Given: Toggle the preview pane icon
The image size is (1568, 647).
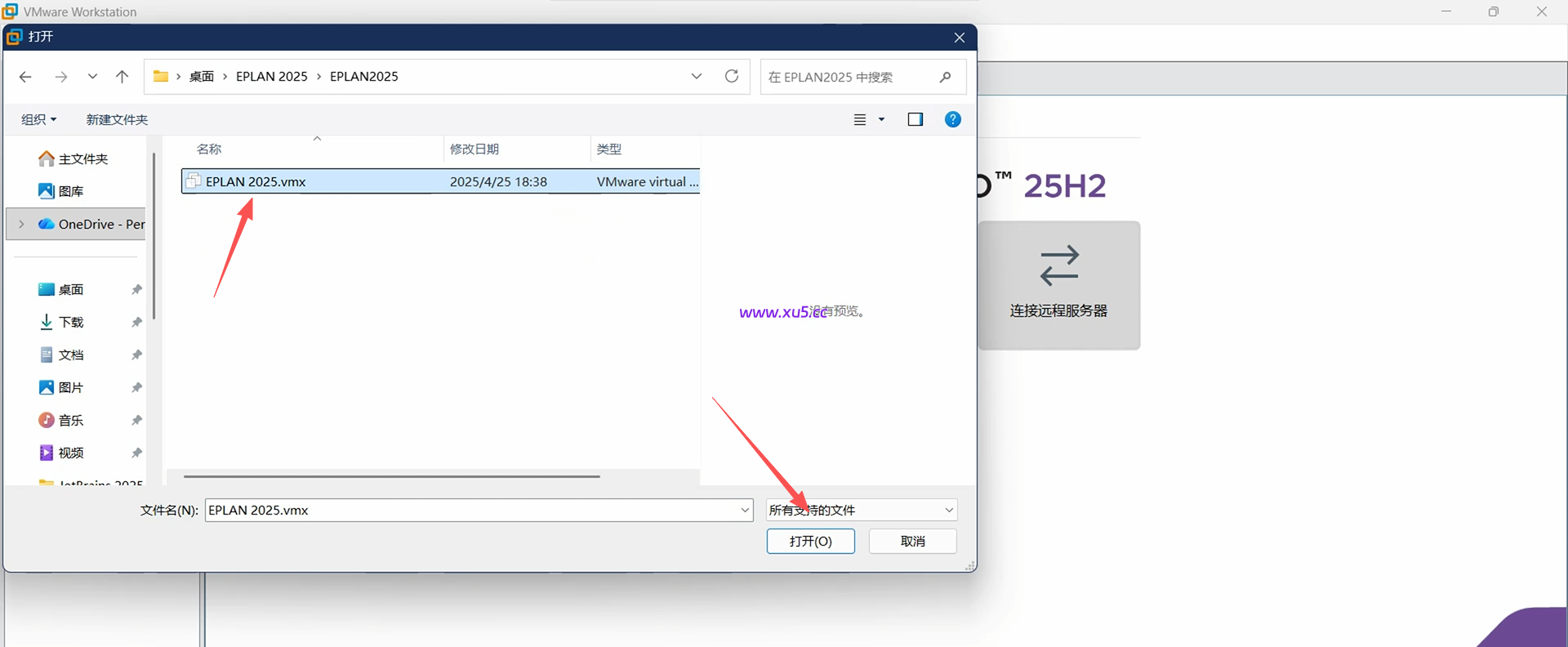Looking at the screenshot, I should [x=915, y=119].
